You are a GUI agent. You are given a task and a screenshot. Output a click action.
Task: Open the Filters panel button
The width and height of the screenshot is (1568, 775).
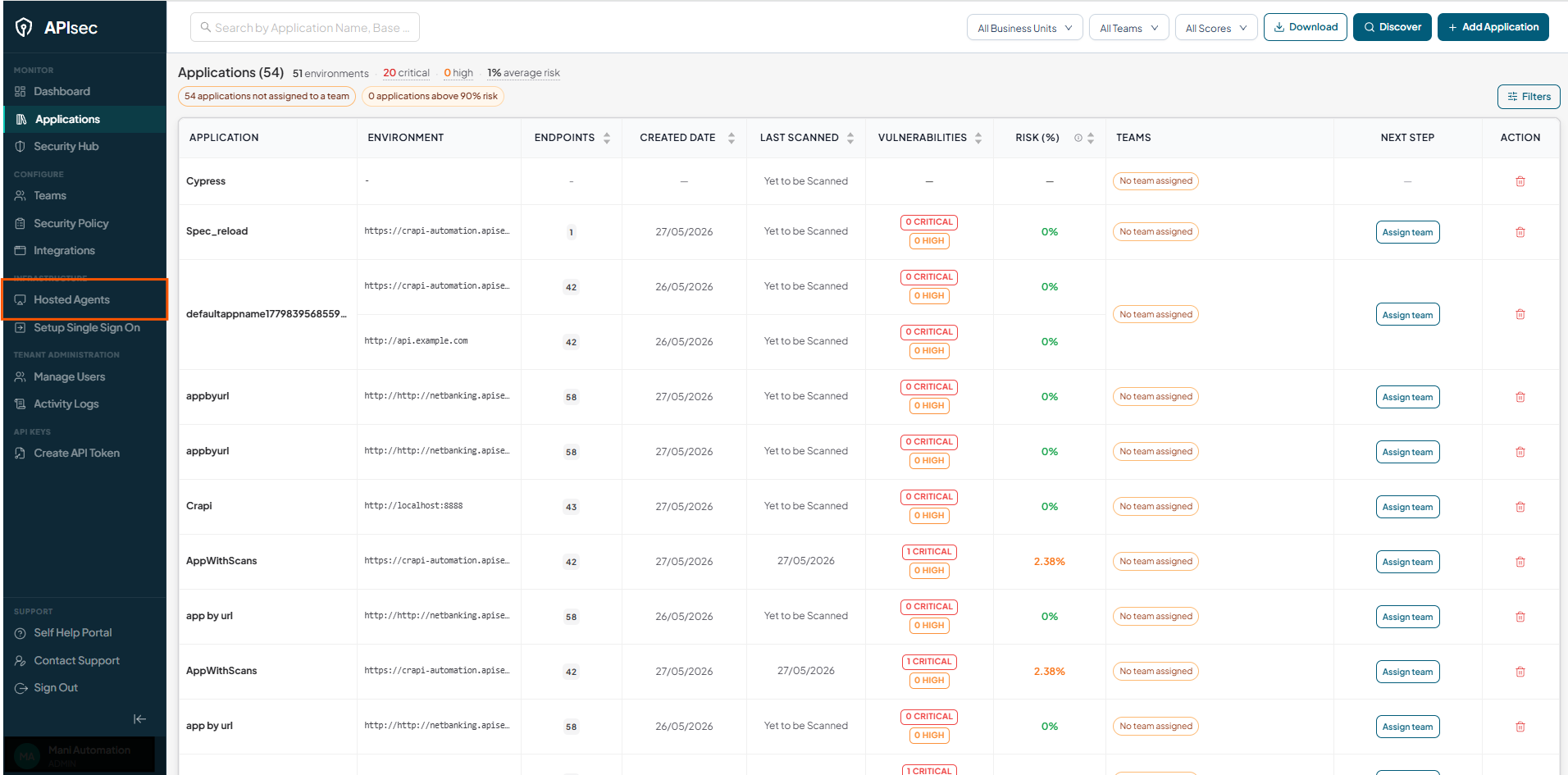pyautogui.click(x=1529, y=97)
